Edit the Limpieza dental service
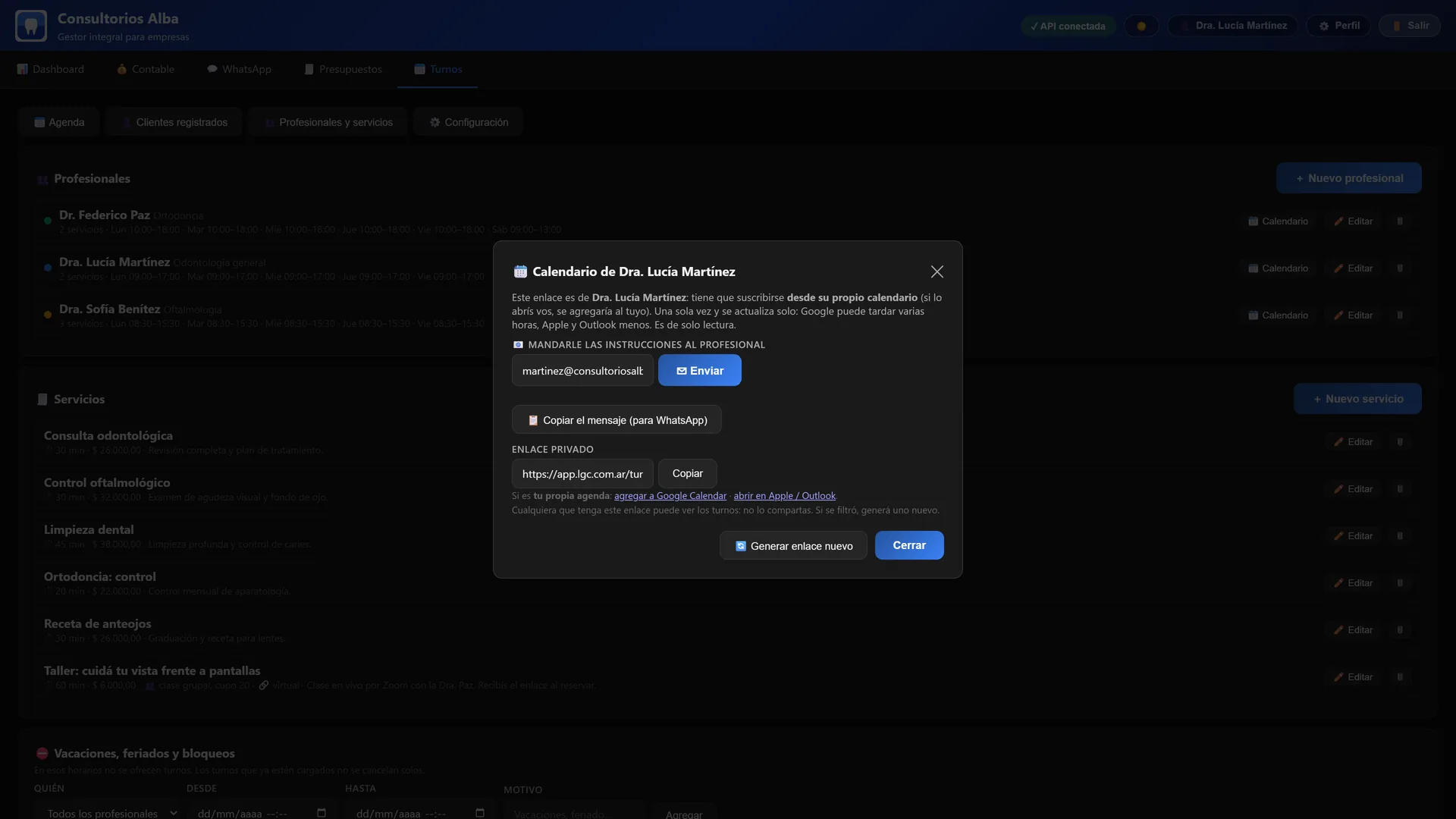Image resolution: width=1456 pixels, height=819 pixels. click(x=1354, y=536)
